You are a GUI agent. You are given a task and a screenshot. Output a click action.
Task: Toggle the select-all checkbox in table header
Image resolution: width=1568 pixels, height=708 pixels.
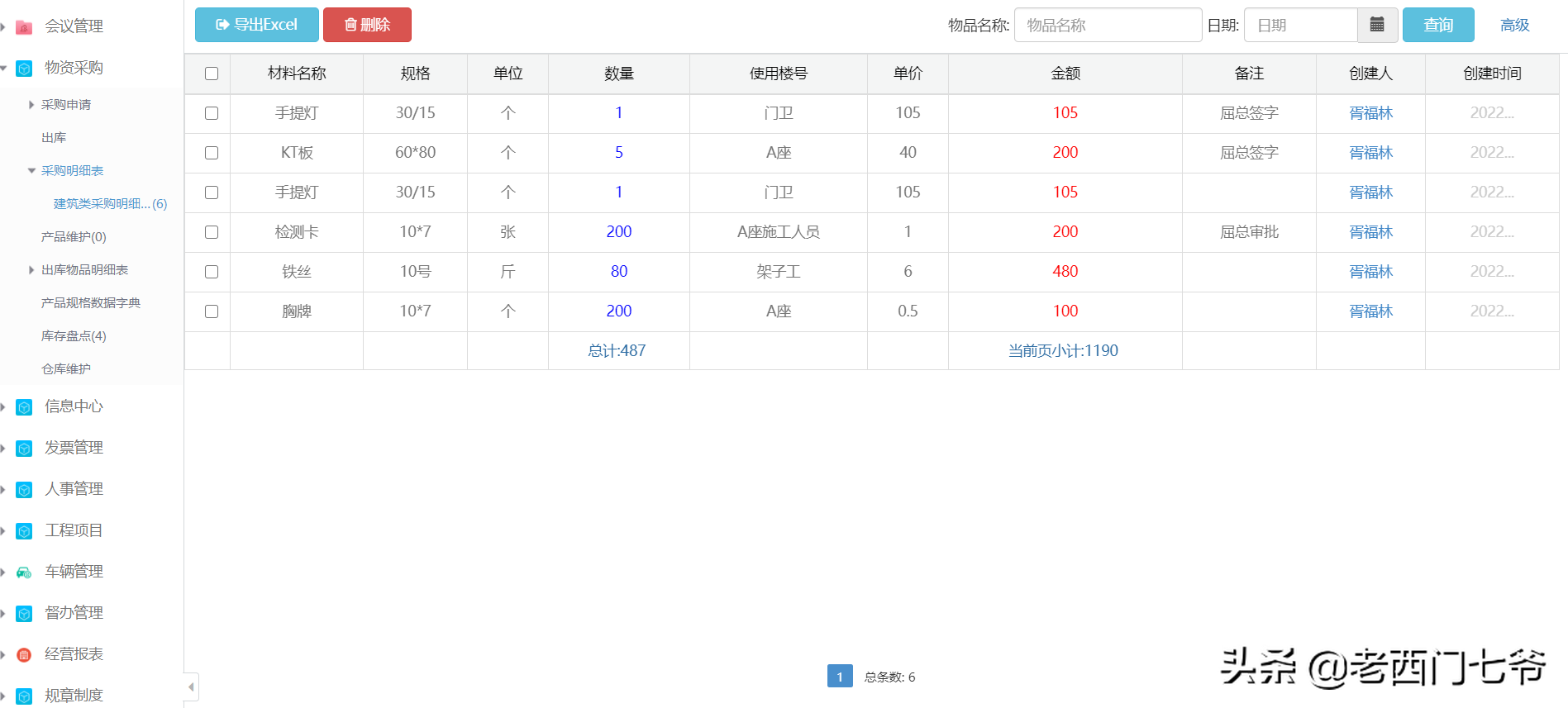[x=212, y=74]
